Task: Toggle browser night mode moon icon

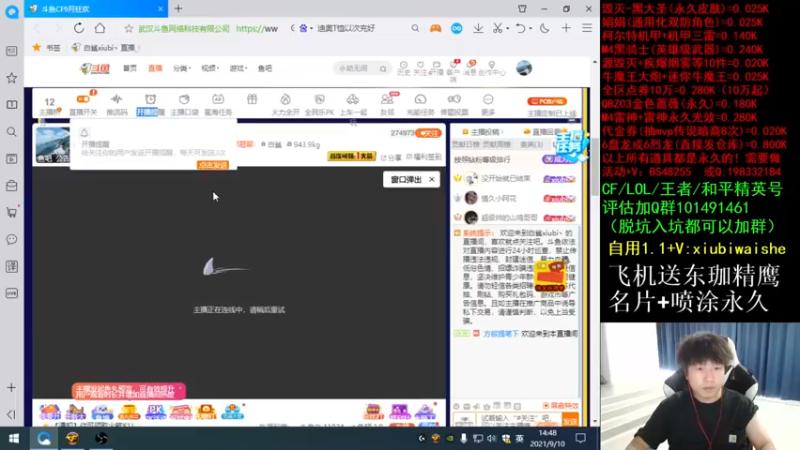Action: (x=544, y=29)
